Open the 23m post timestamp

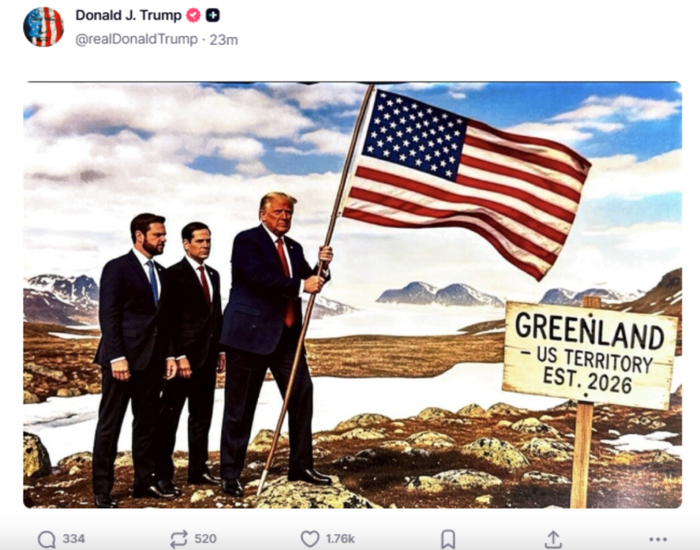tap(224, 40)
